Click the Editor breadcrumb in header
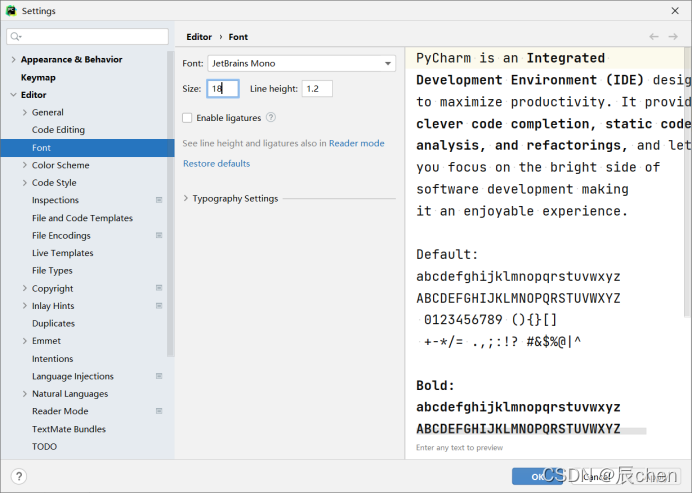Viewport: 692px width, 494px height. click(199, 37)
